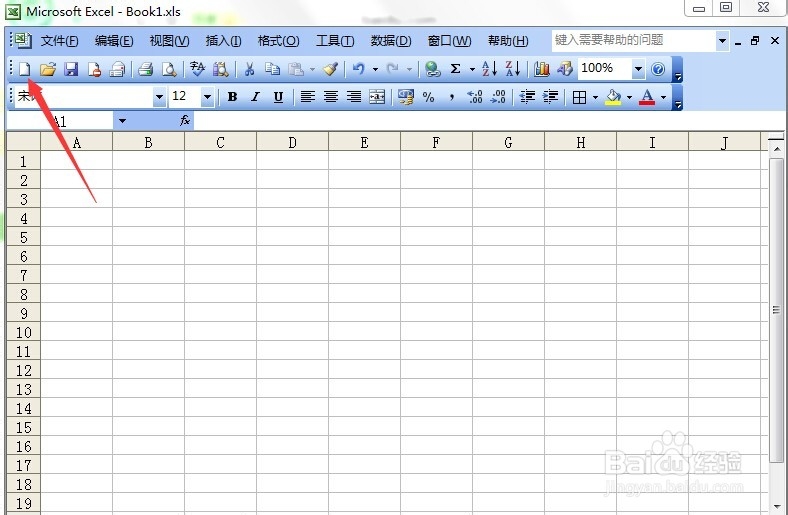Select row 10 header
Viewport: 788px width, 515px height.
point(24,333)
